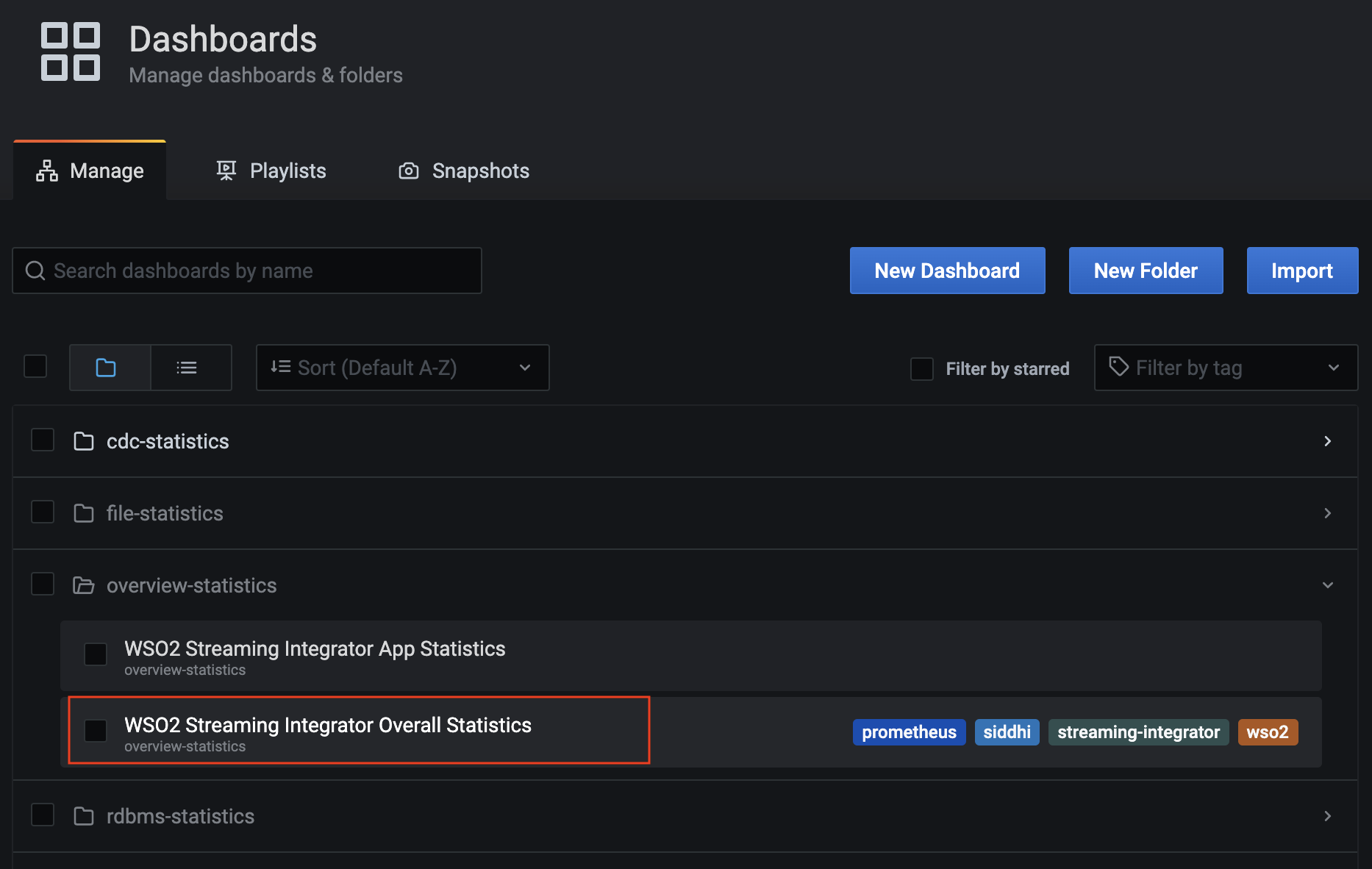The image size is (1372, 869).
Task: Click the Import button
Action: tap(1302, 271)
